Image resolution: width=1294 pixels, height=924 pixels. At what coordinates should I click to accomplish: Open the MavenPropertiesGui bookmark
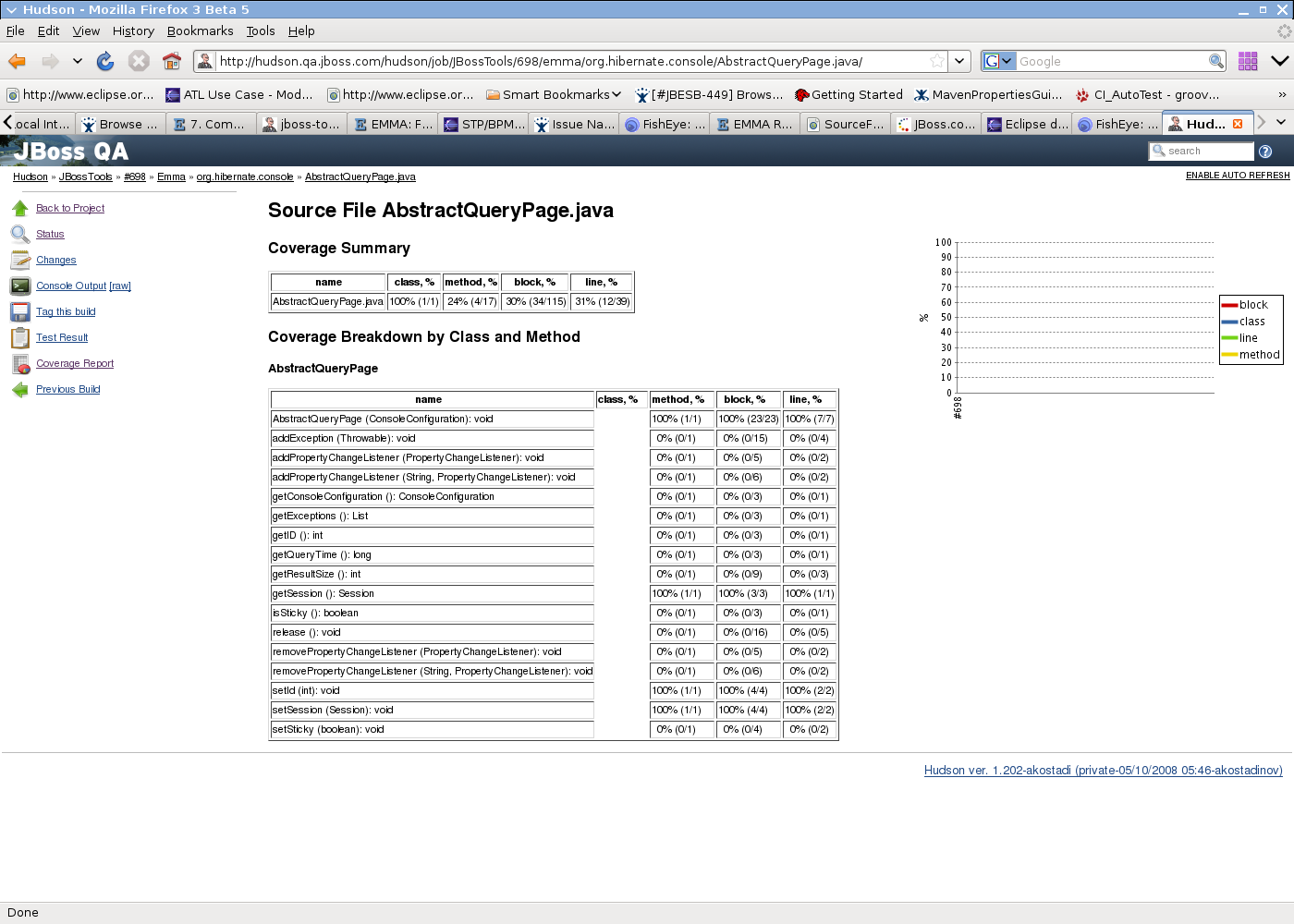[988, 94]
